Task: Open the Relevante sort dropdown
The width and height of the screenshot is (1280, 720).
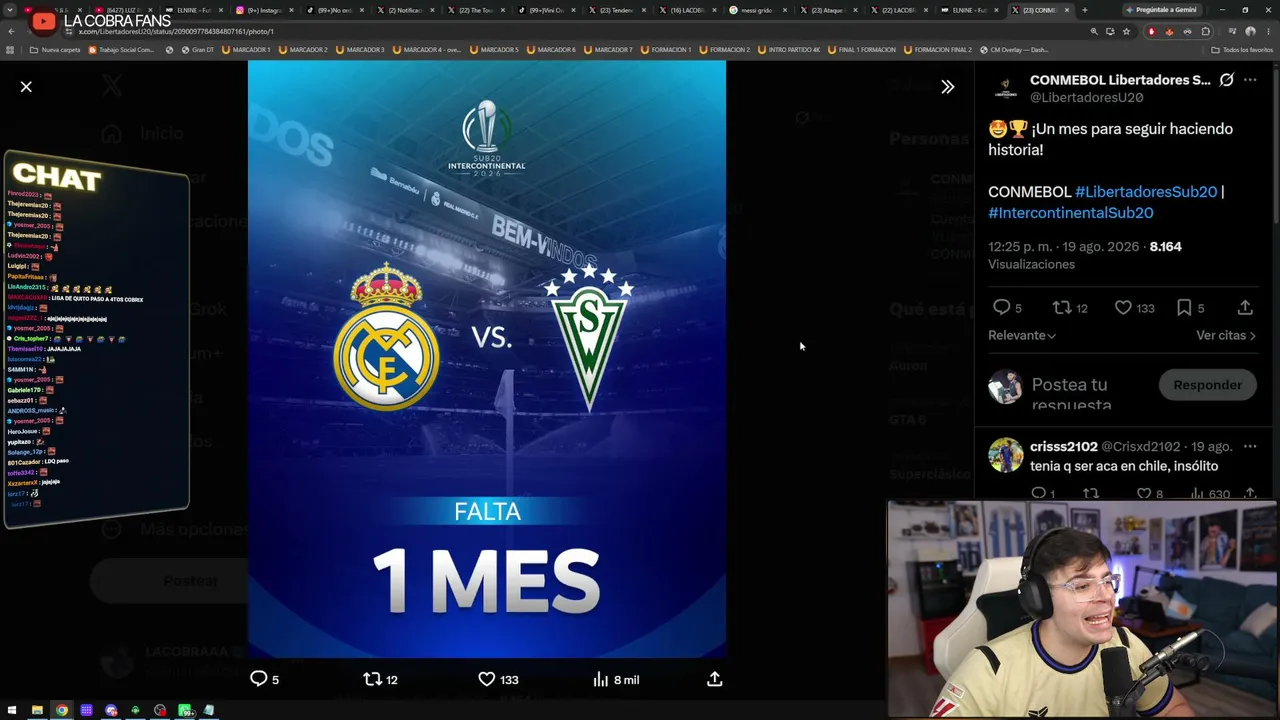Action: (x=1022, y=336)
